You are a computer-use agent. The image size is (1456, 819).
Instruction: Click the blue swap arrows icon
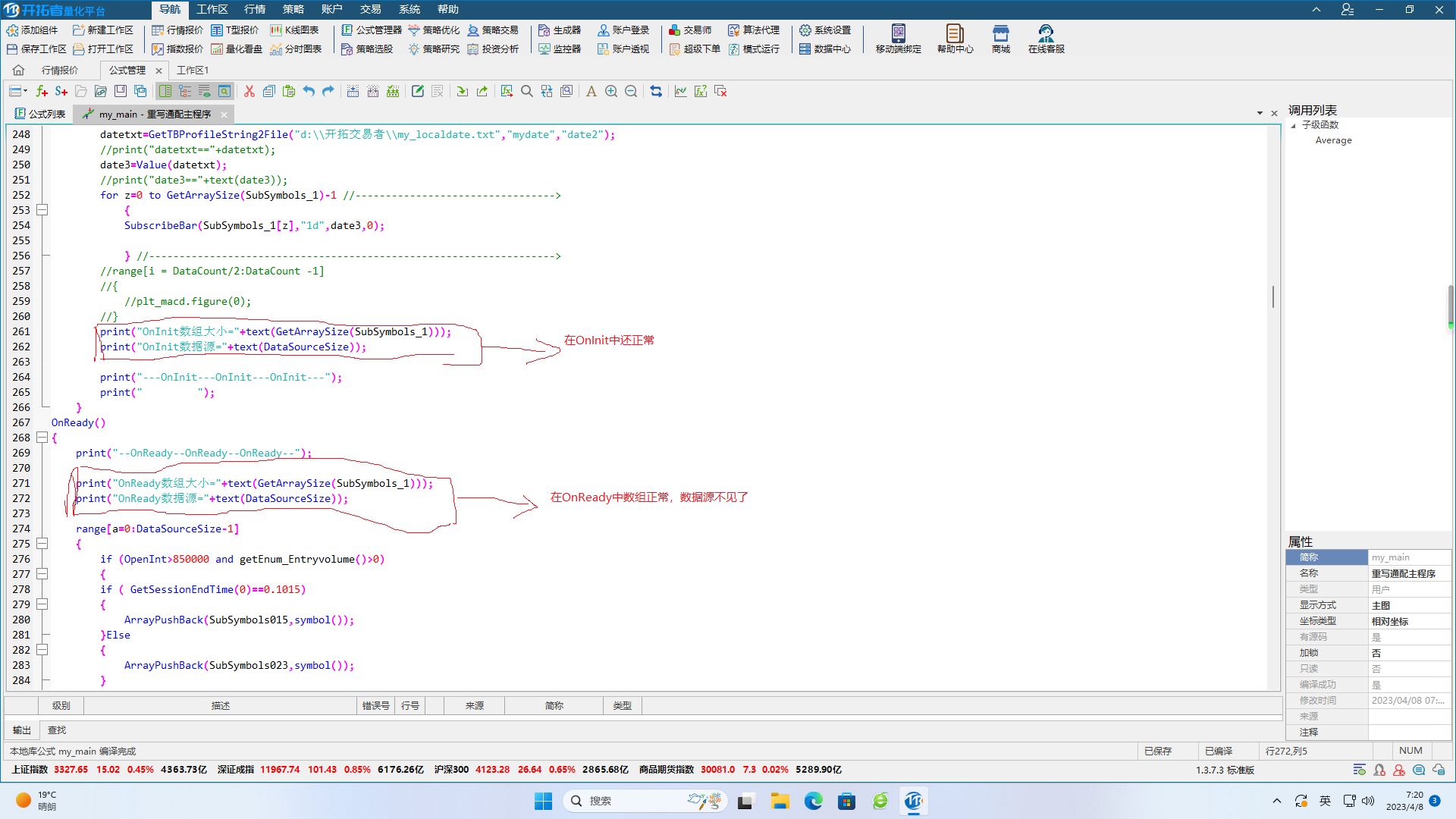pyautogui.click(x=656, y=91)
